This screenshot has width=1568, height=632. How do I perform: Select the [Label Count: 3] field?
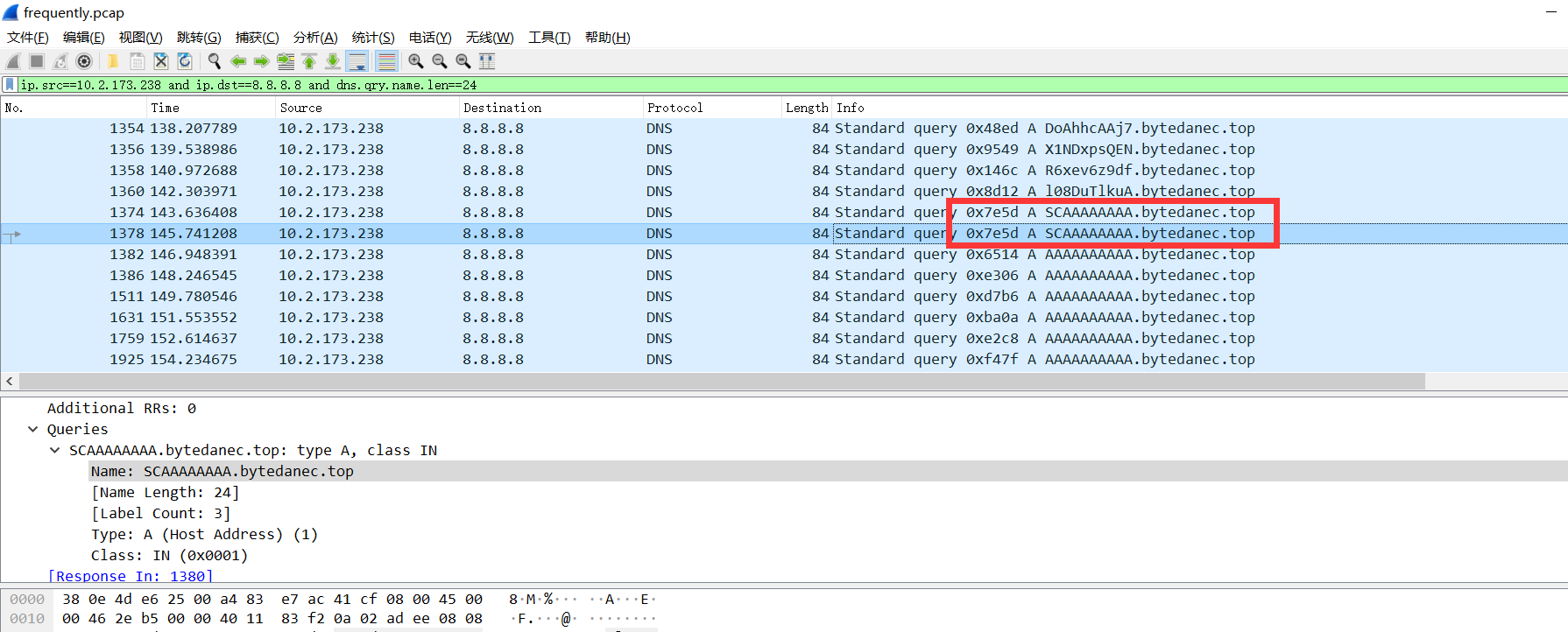pyautogui.click(x=161, y=513)
